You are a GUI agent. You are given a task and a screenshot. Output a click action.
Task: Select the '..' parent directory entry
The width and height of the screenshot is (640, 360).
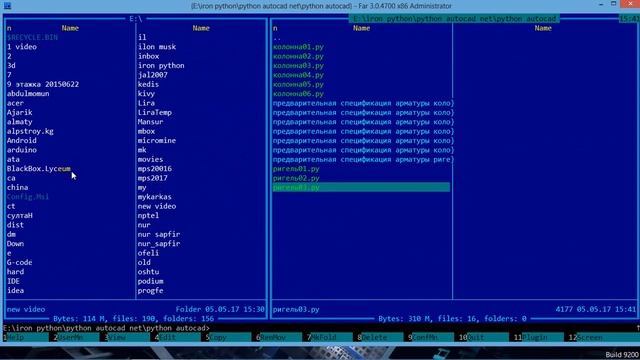tap(277, 38)
